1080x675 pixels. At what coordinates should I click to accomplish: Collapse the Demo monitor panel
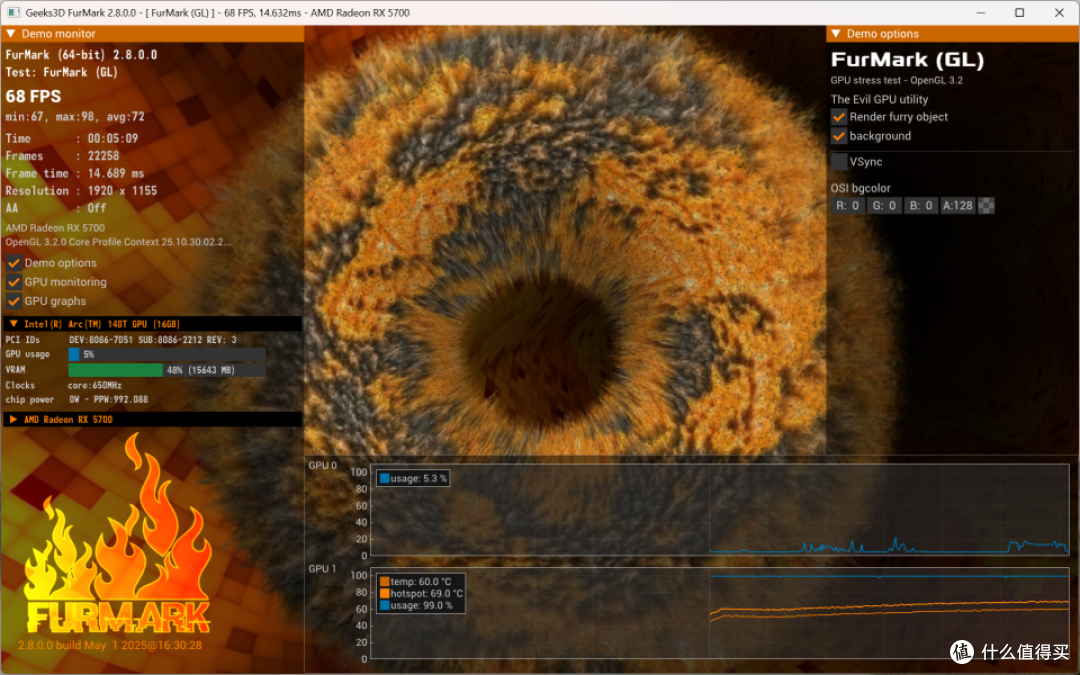pyautogui.click(x=11, y=34)
